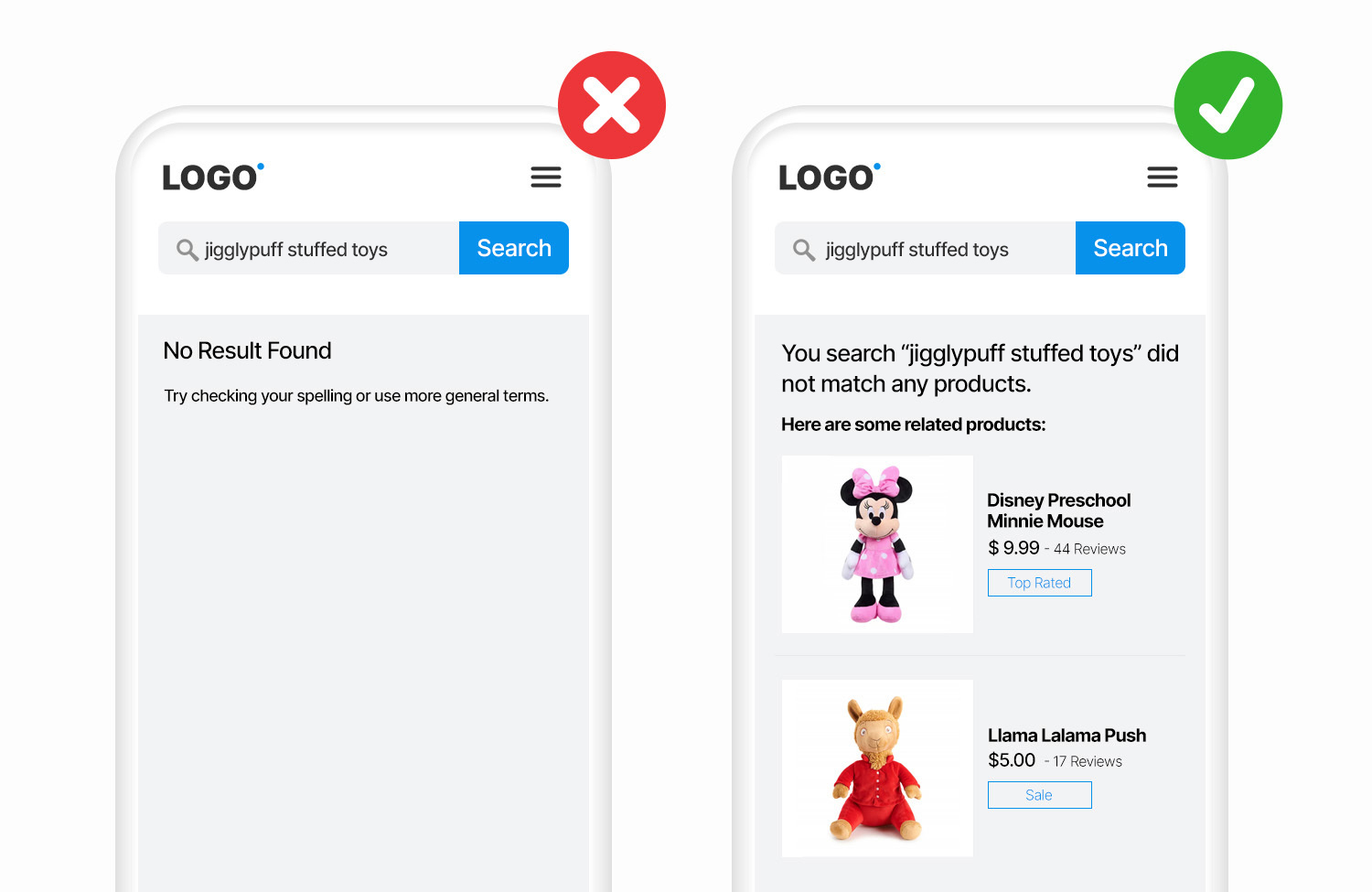1372x892 pixels.
Task: Open the hamburger menu on the right phone
Action: pyautogui.click(x=1163, y=177)
